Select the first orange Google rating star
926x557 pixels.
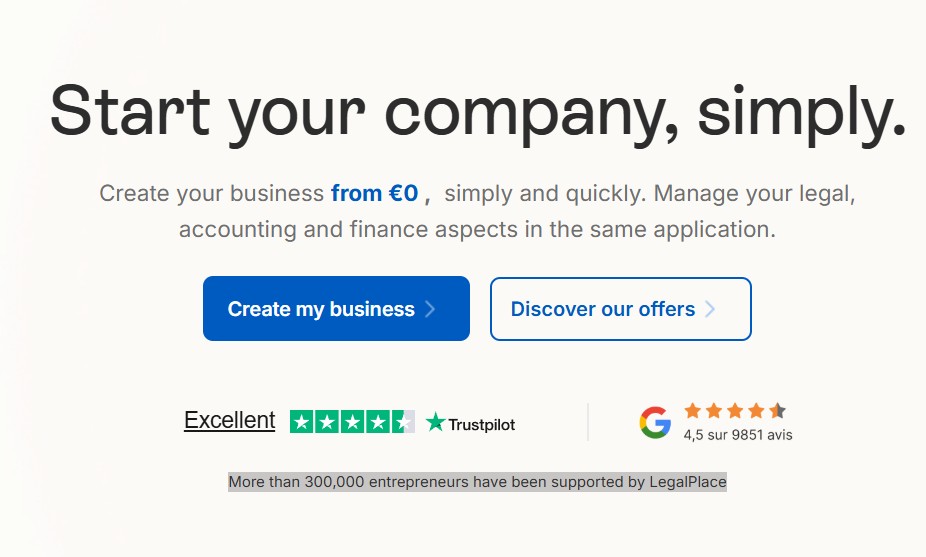[692, 410]
